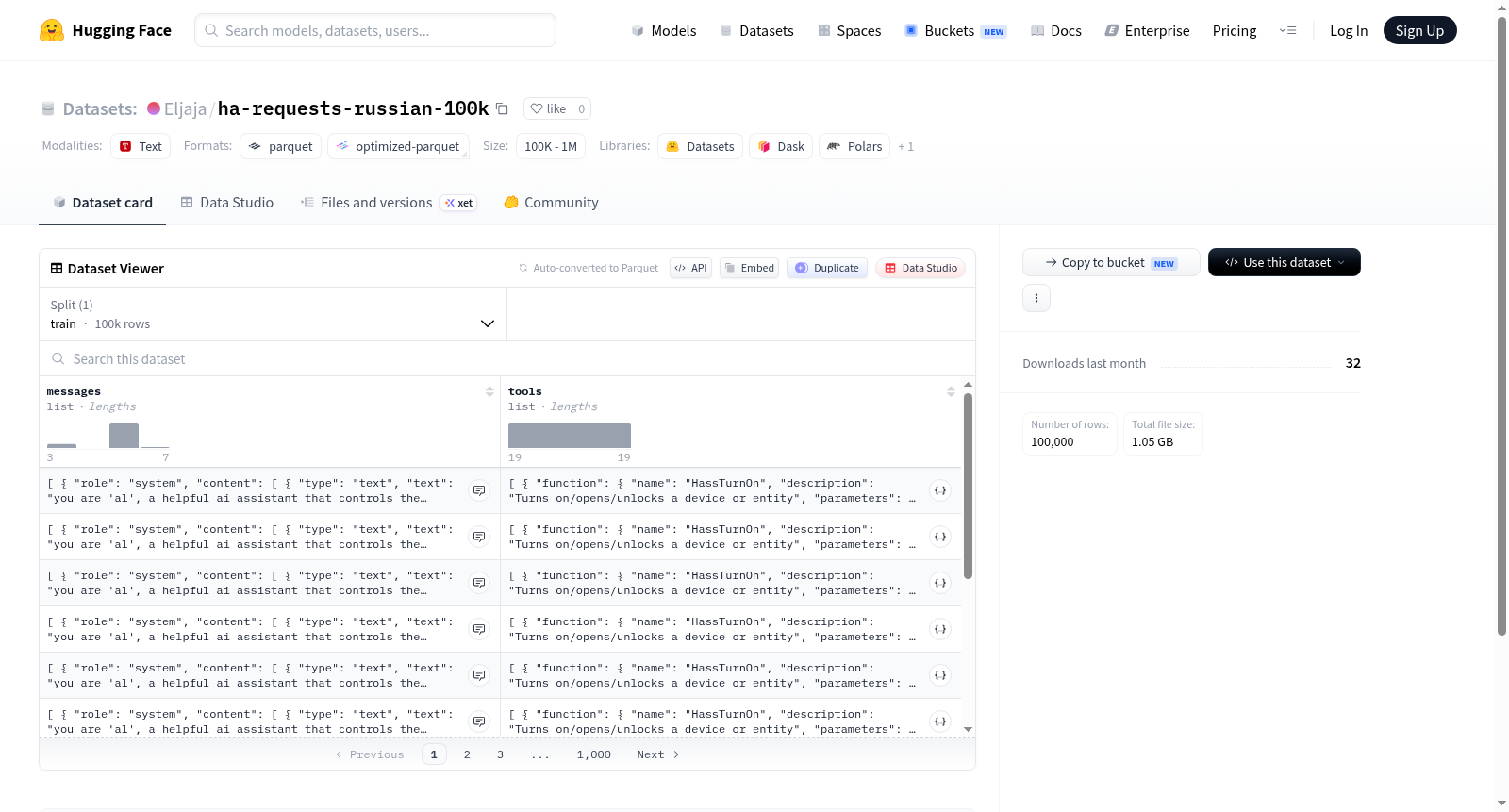Open chat view icon in third messages row

479,583
